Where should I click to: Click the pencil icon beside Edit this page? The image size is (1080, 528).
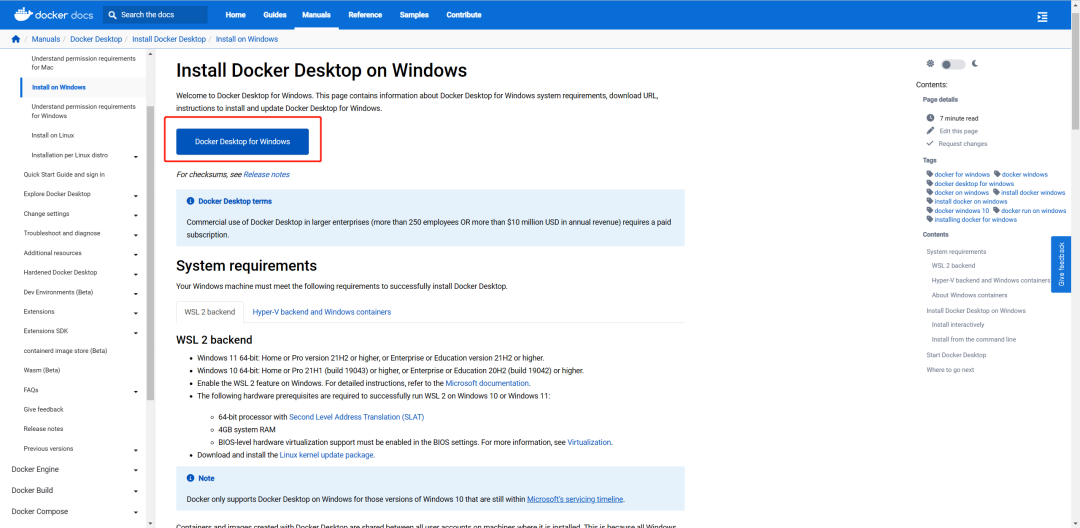[931, 131]
